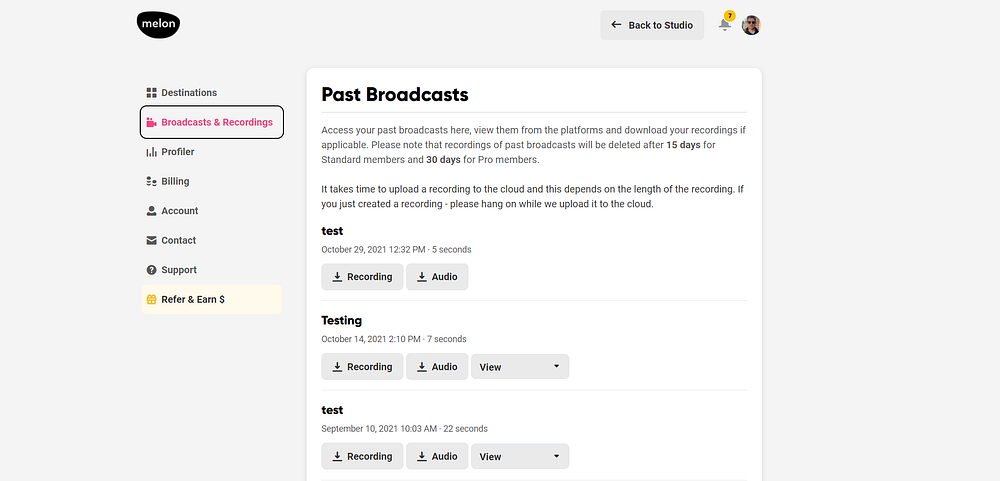Download Recording for September 10 test broadcast
This screenshot has width=1000, height=481.
point(362,456)
